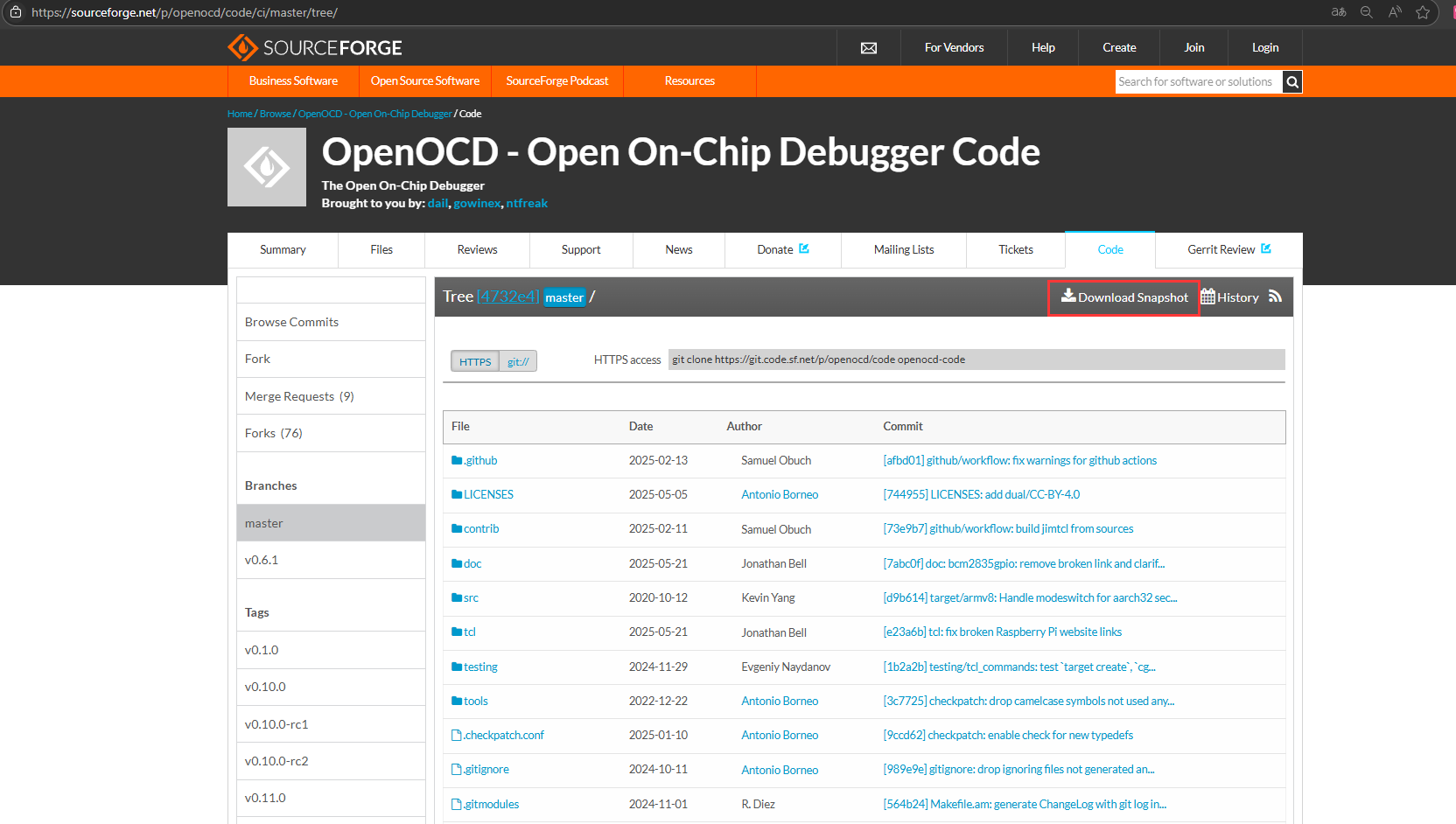Click the Join link
Image resolution: width=1456 pixels, height=824 pixels.
coord(1194,47)
